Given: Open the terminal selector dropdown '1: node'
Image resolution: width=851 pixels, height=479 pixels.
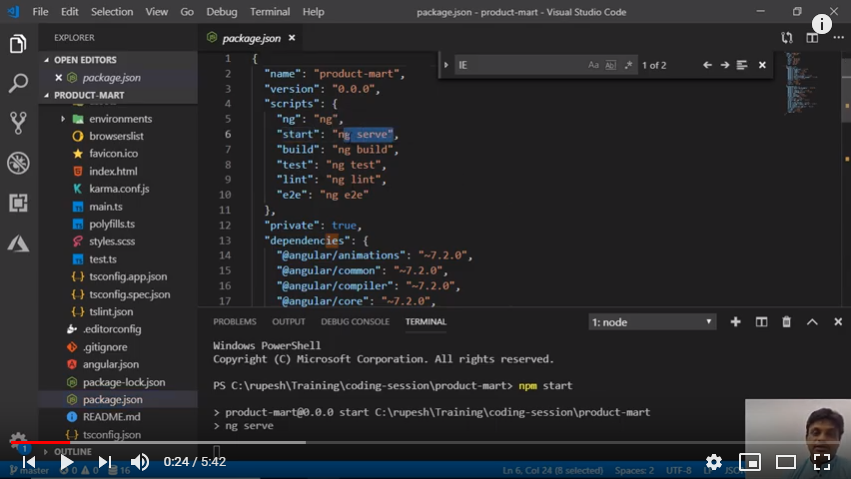Looking at the screenshot, I should (652, 322).
